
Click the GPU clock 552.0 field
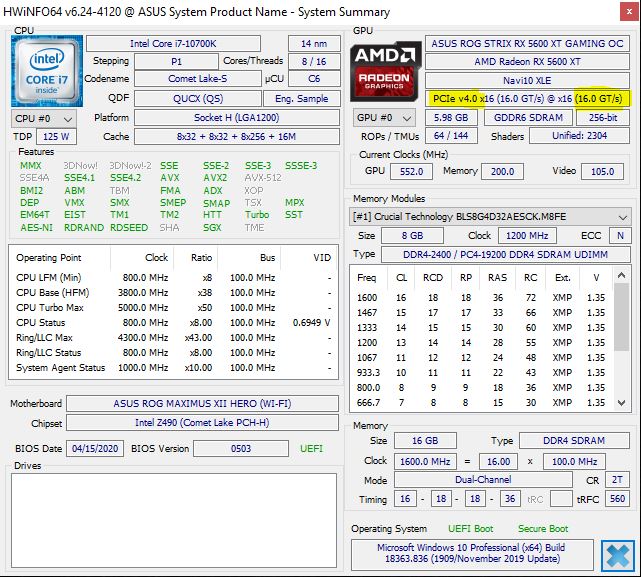tap(411, 171)
